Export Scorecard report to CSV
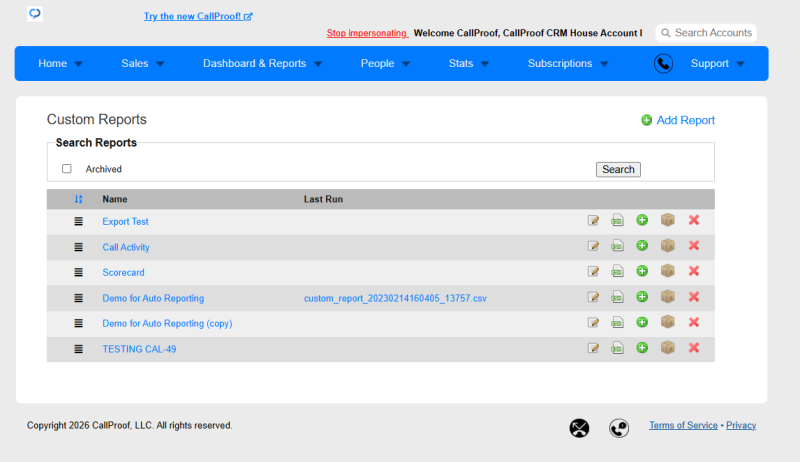Viewport: 800px width, 462px height. point(617,271)
